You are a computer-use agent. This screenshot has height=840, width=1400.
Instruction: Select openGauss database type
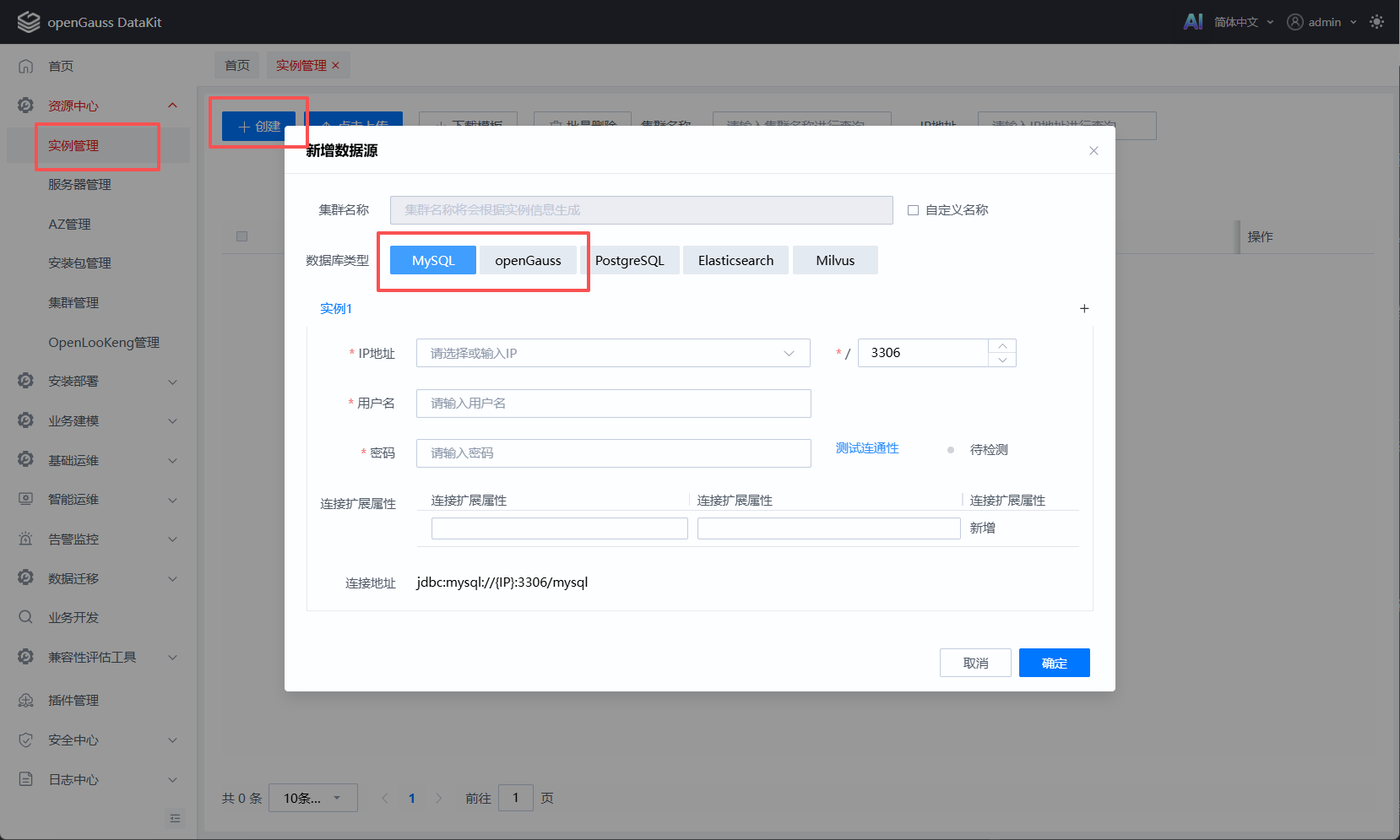click(528, 260)
